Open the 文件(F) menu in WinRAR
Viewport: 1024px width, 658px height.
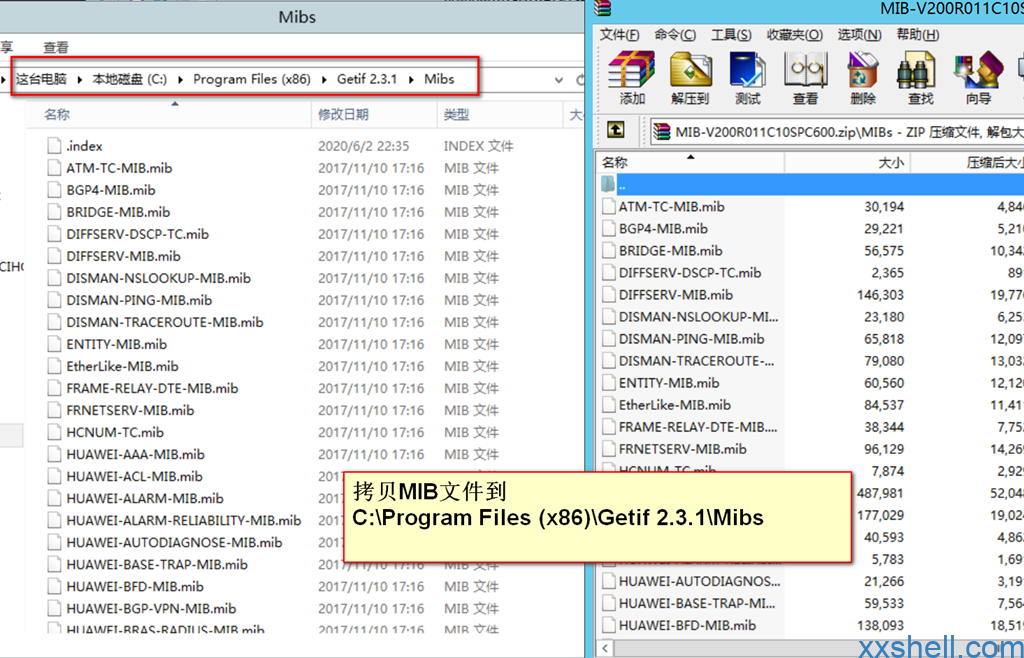point(619,35)
